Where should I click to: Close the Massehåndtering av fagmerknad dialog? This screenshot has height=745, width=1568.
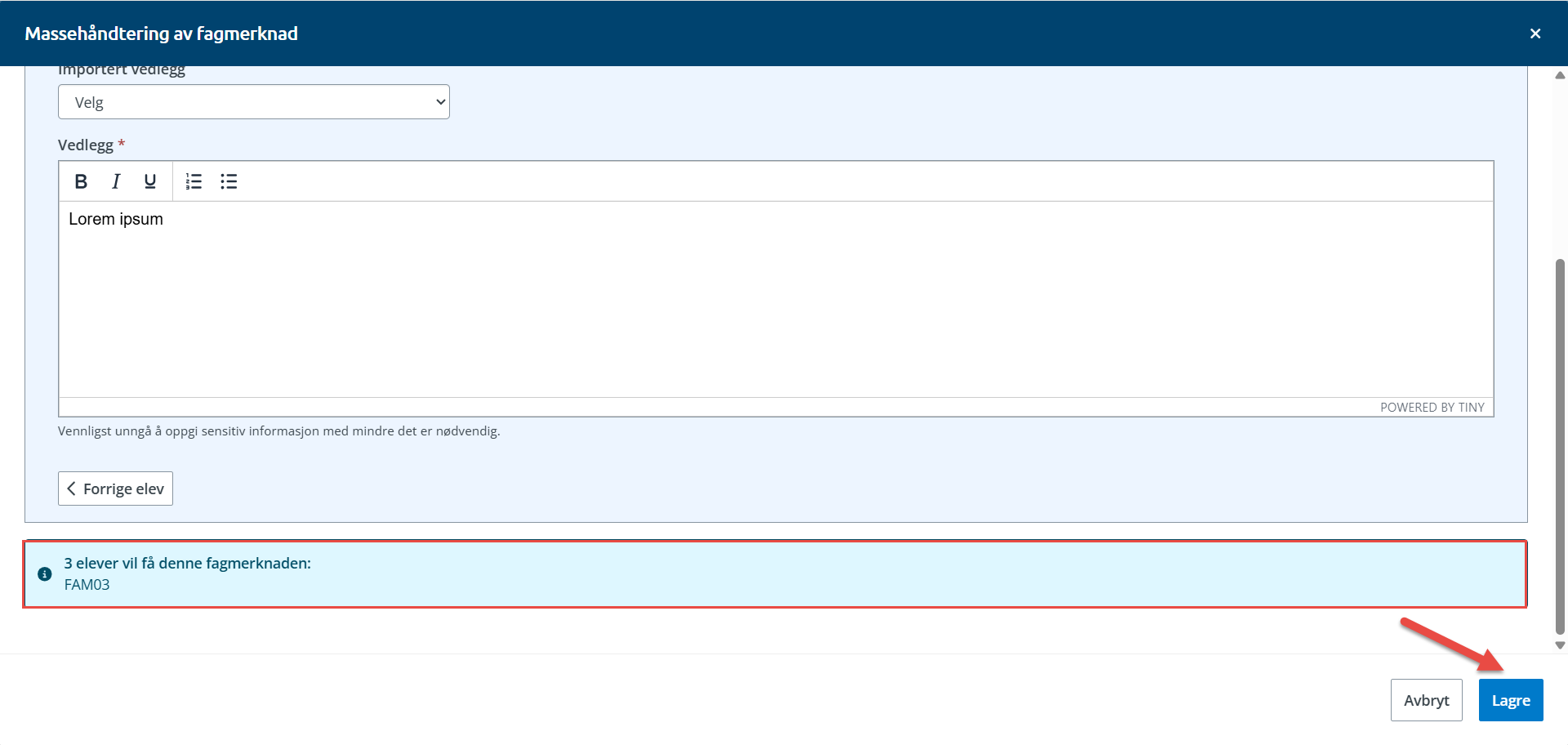pyautogui.click(x=1535, y=33)
